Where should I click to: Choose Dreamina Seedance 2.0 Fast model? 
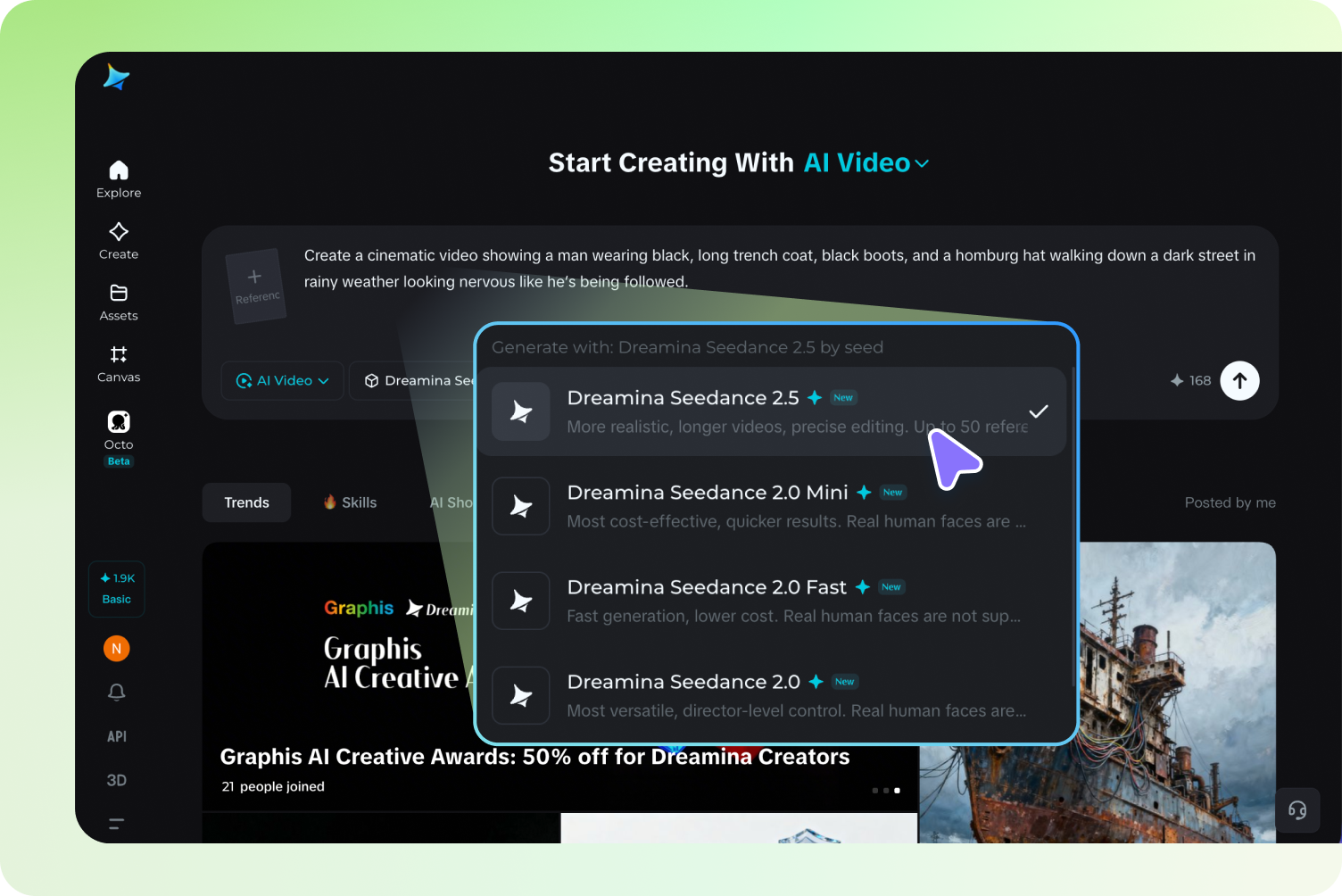point(773,601)
